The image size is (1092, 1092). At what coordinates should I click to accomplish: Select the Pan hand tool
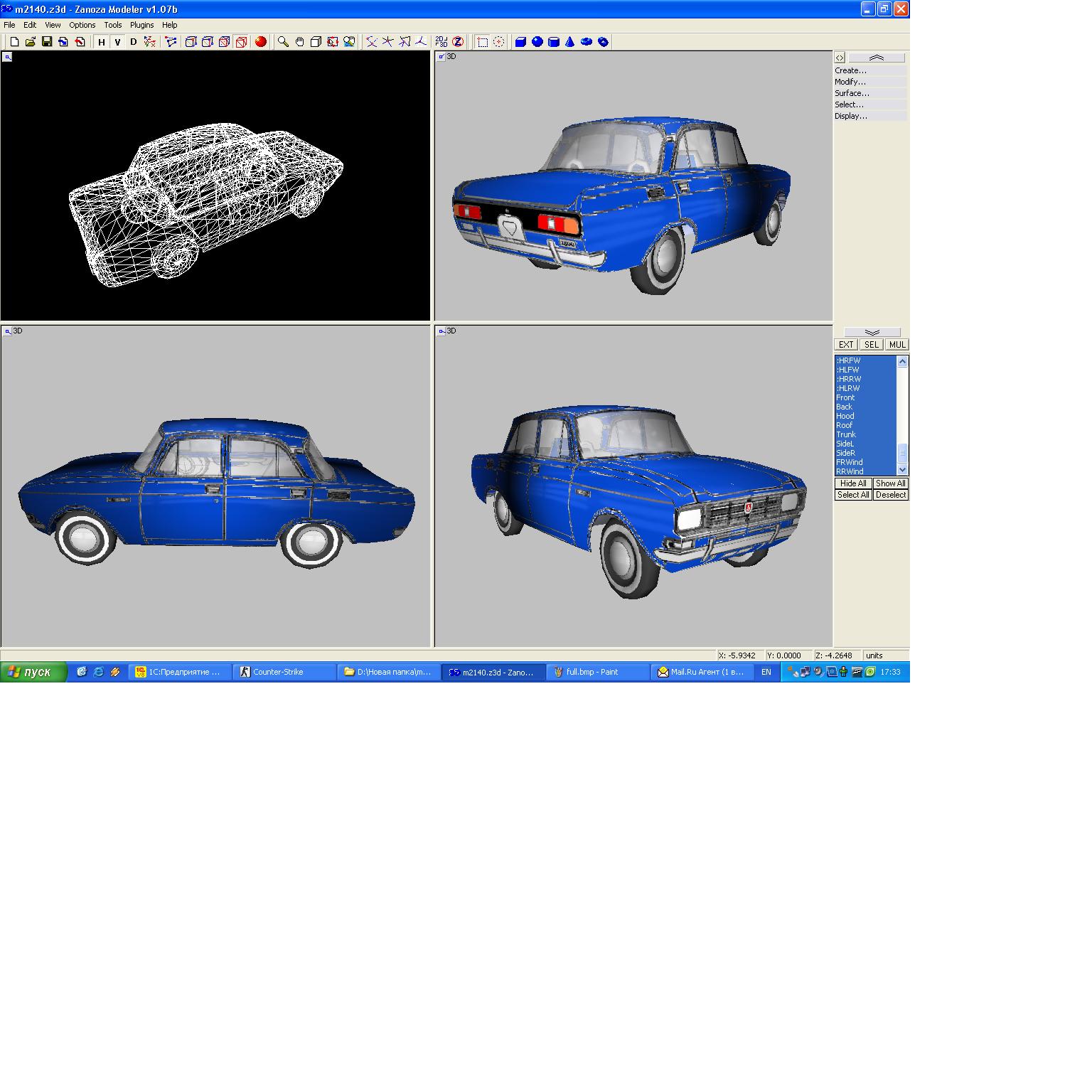coord(299,42)
